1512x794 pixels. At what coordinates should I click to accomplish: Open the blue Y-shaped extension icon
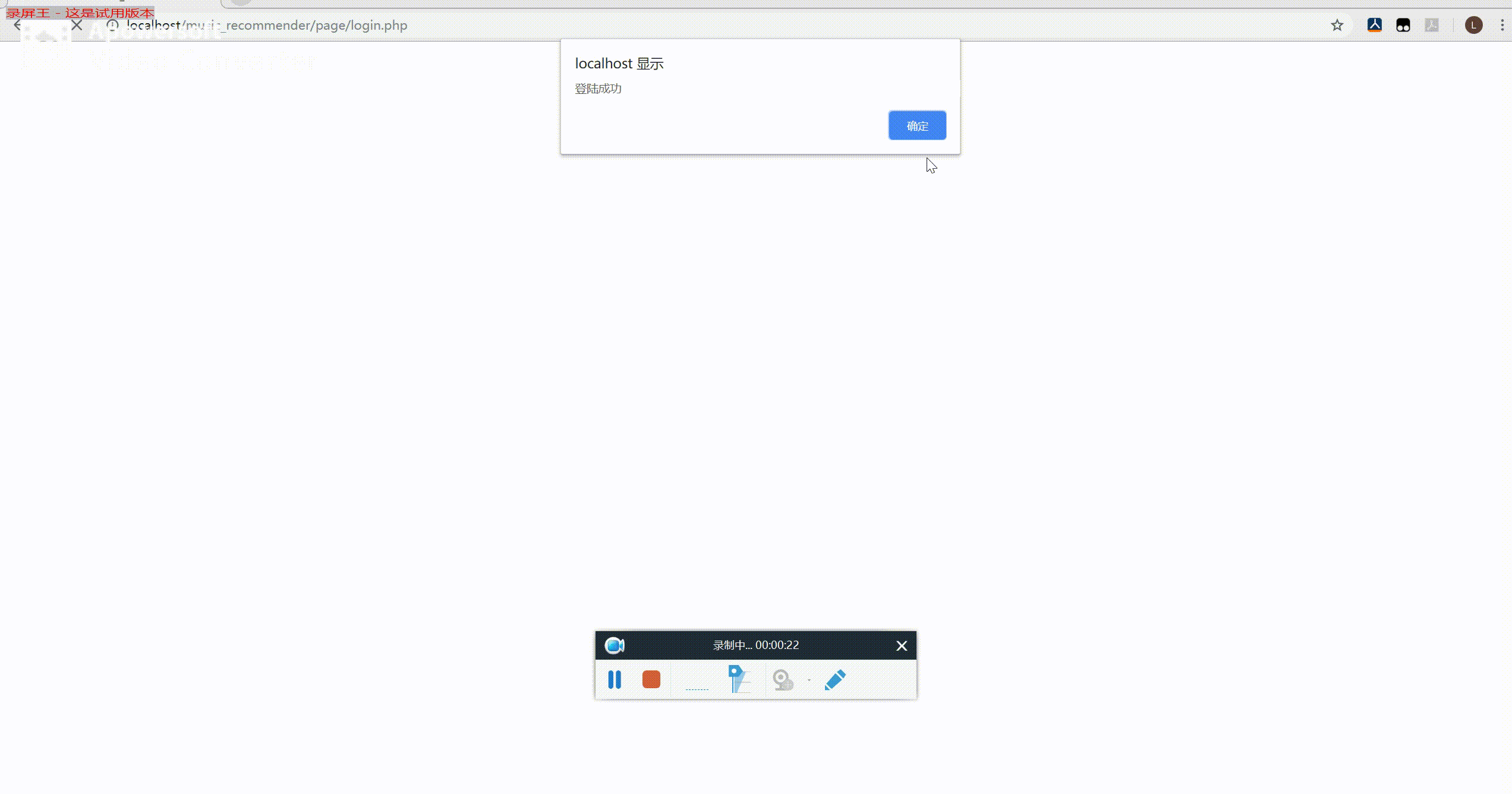point(1375,25)
